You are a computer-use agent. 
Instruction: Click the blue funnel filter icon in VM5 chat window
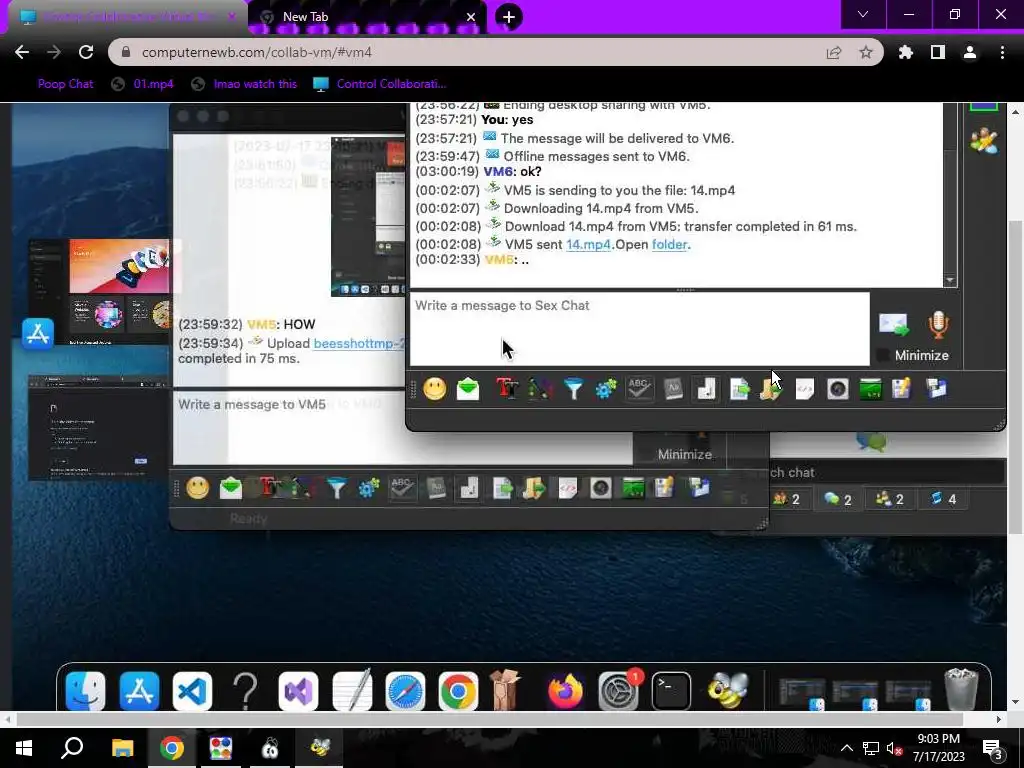click(x=336, y=488)
